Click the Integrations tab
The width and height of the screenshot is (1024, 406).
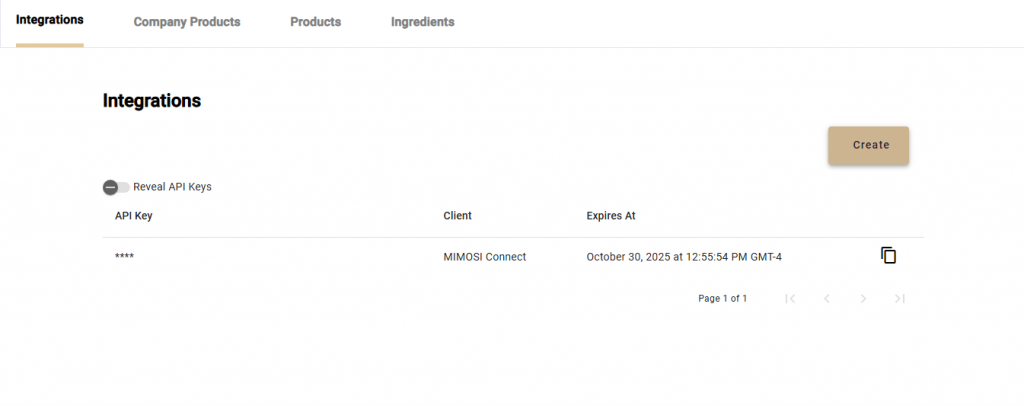50,21
